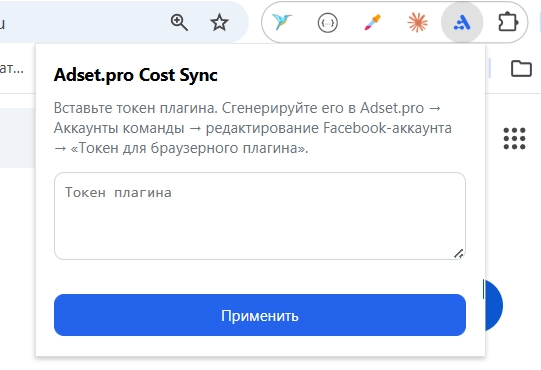Open the hummingbird extension icon
Viewport: 541px width, 370px height.
282,22
